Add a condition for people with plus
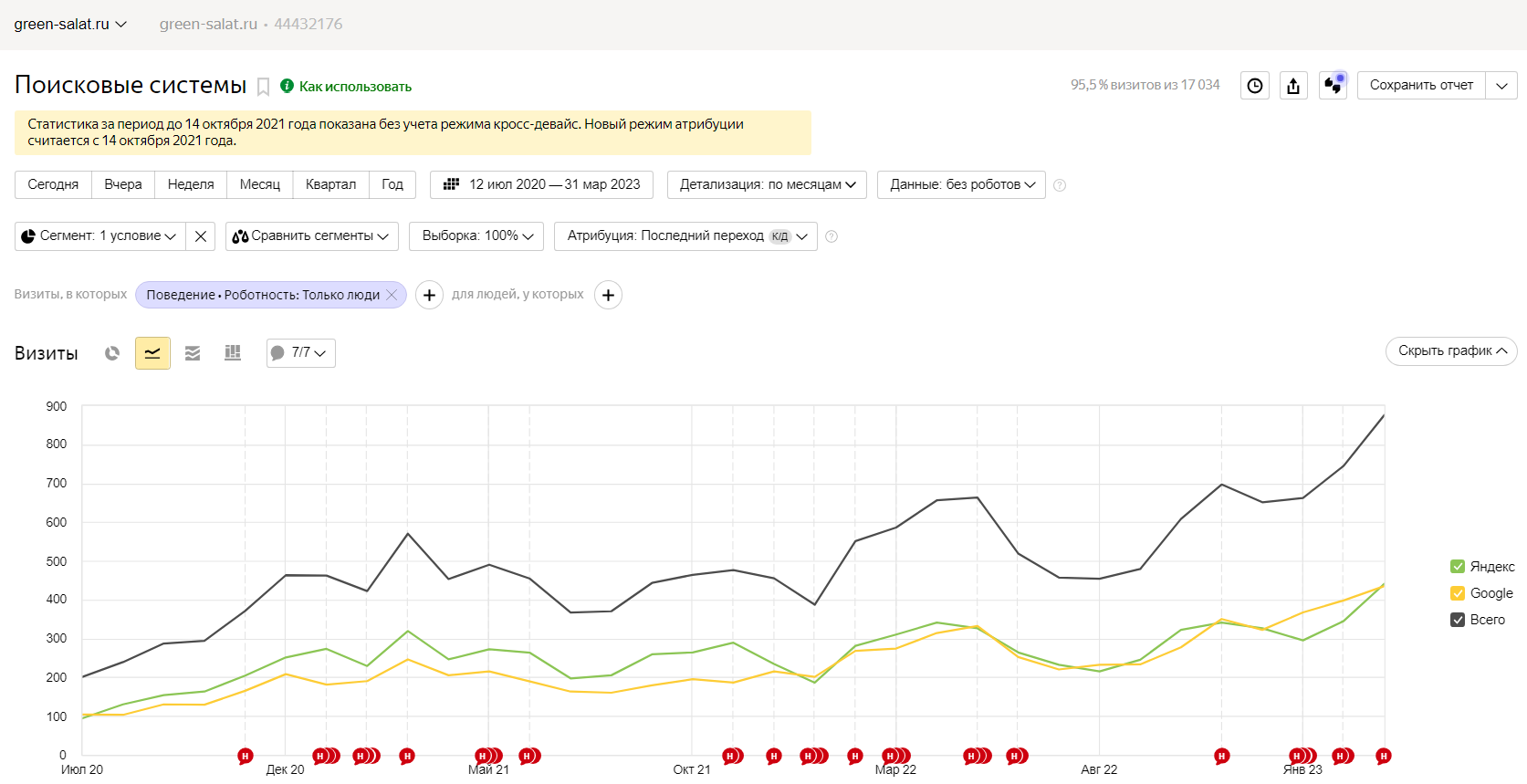The height and width of the screenshot is (784, 1527). pos(608,295)
